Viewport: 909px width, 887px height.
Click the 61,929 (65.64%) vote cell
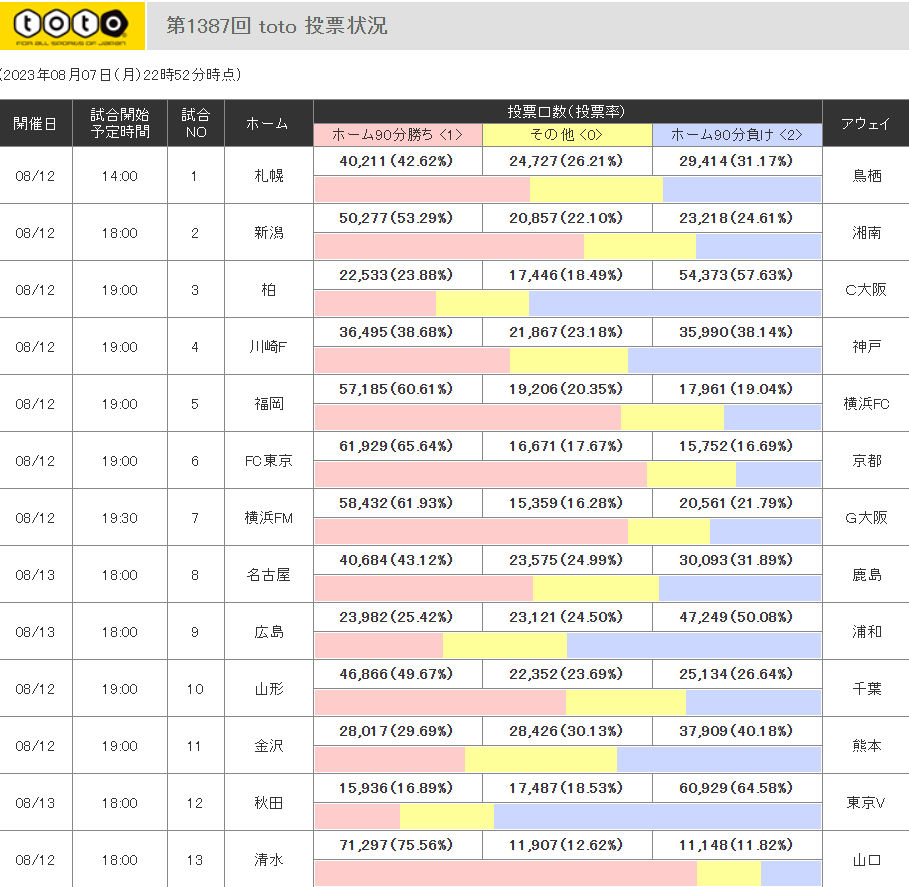pos(397,446)
